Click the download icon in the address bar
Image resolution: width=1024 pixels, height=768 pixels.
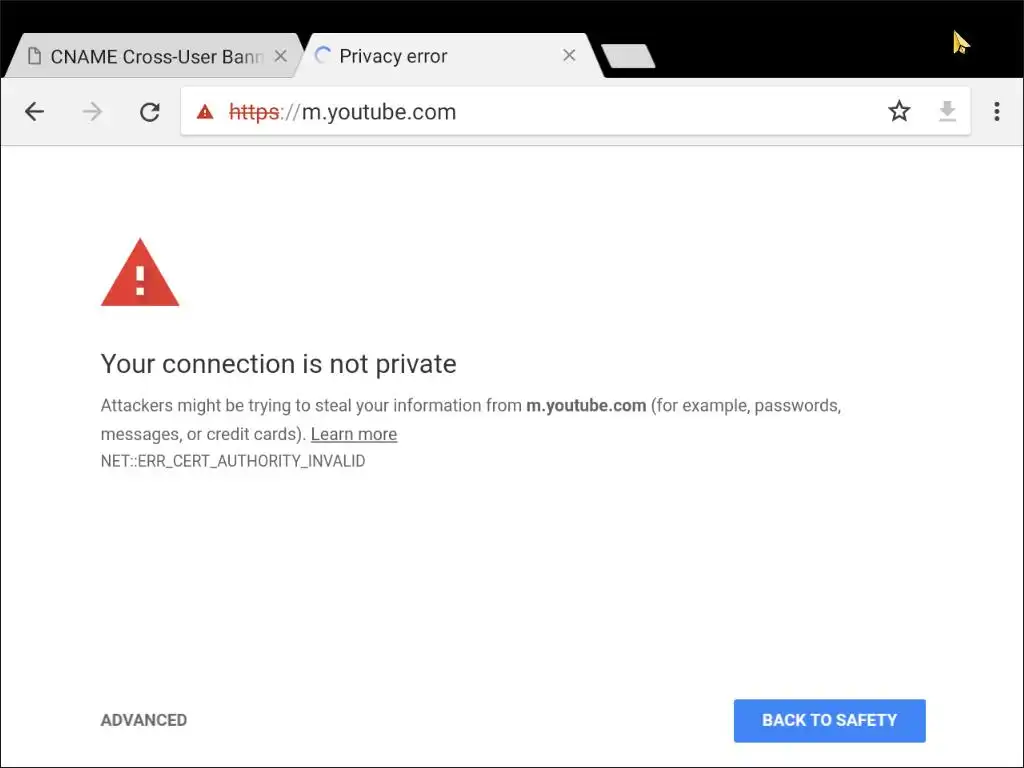[947, 112]
